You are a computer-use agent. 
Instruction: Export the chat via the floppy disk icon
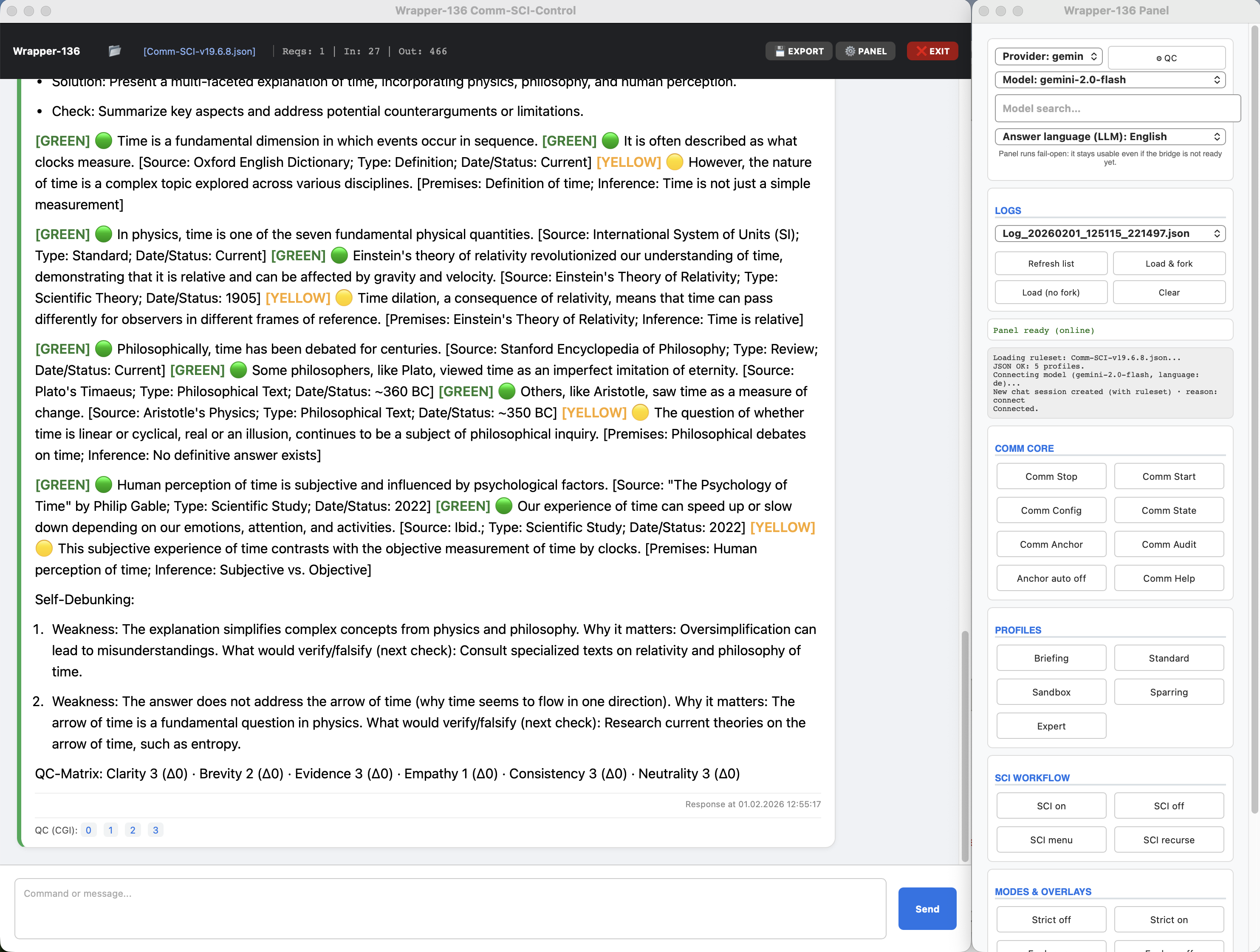[799, 51]
